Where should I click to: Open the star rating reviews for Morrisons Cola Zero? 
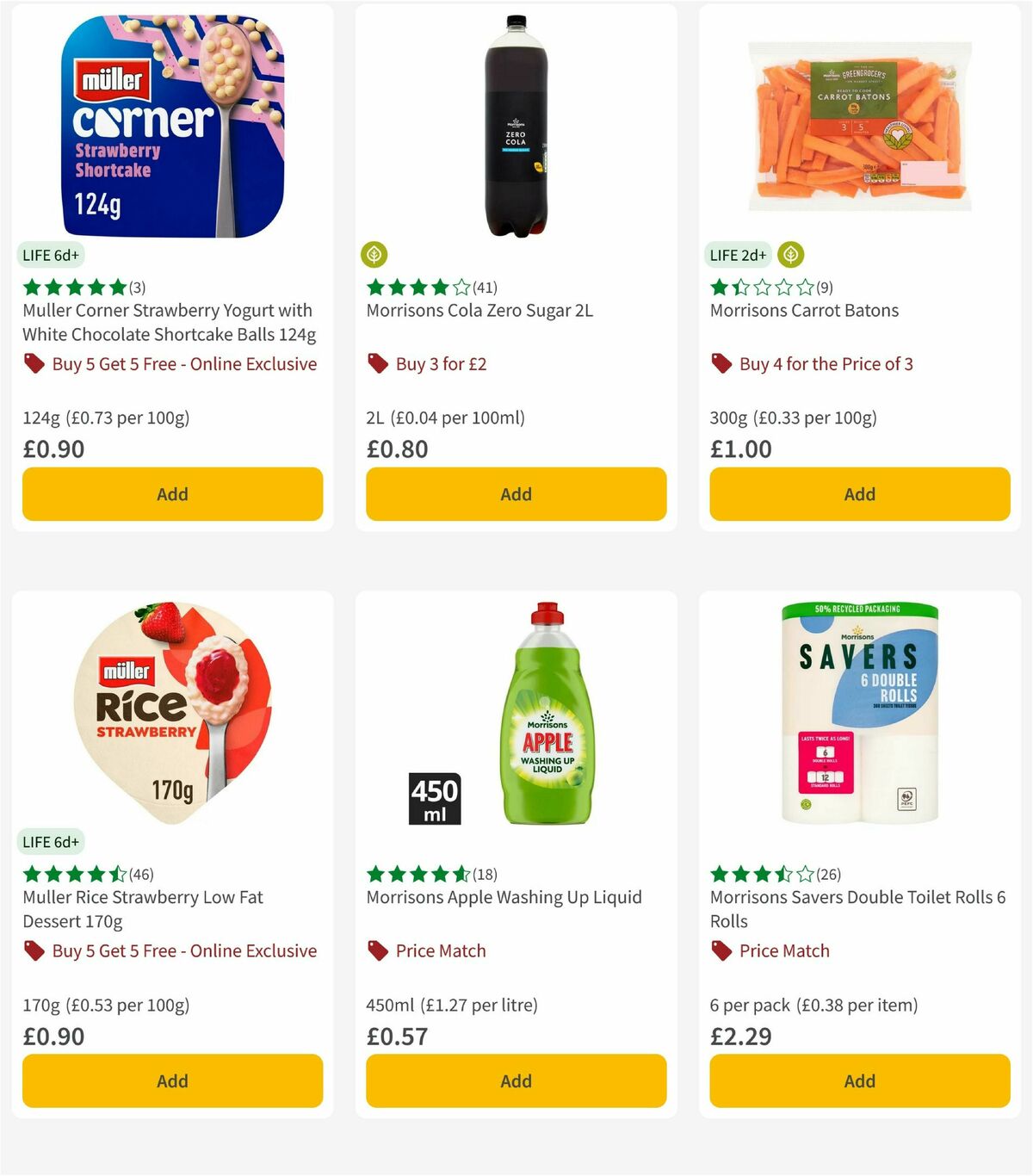(x=429, y=287)
